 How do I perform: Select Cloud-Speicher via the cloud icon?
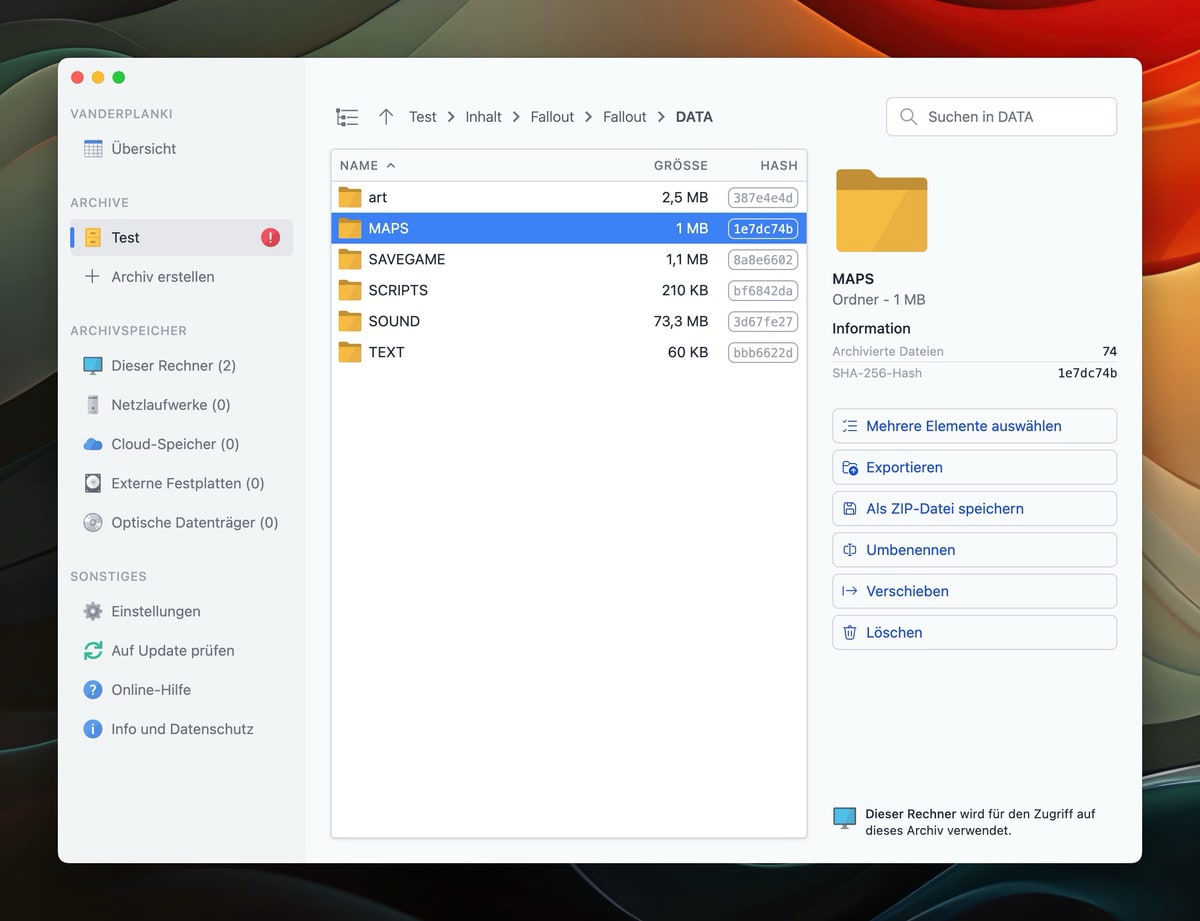click(91, 444)
